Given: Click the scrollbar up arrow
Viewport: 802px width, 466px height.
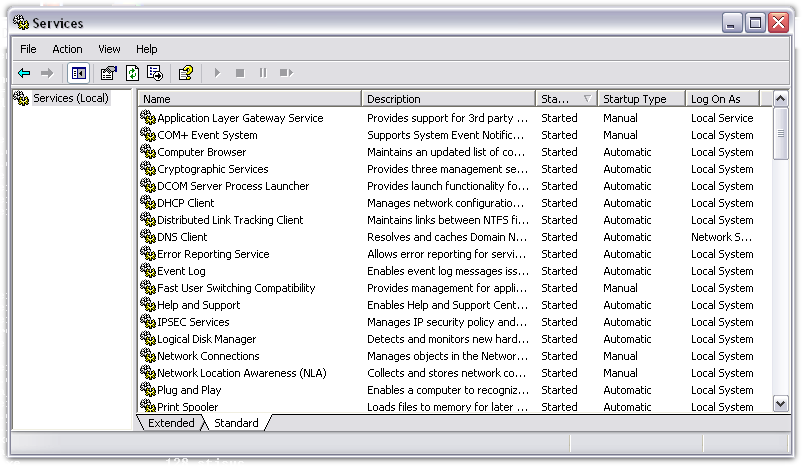Looking at the screenshot, I should coord(781,99).
